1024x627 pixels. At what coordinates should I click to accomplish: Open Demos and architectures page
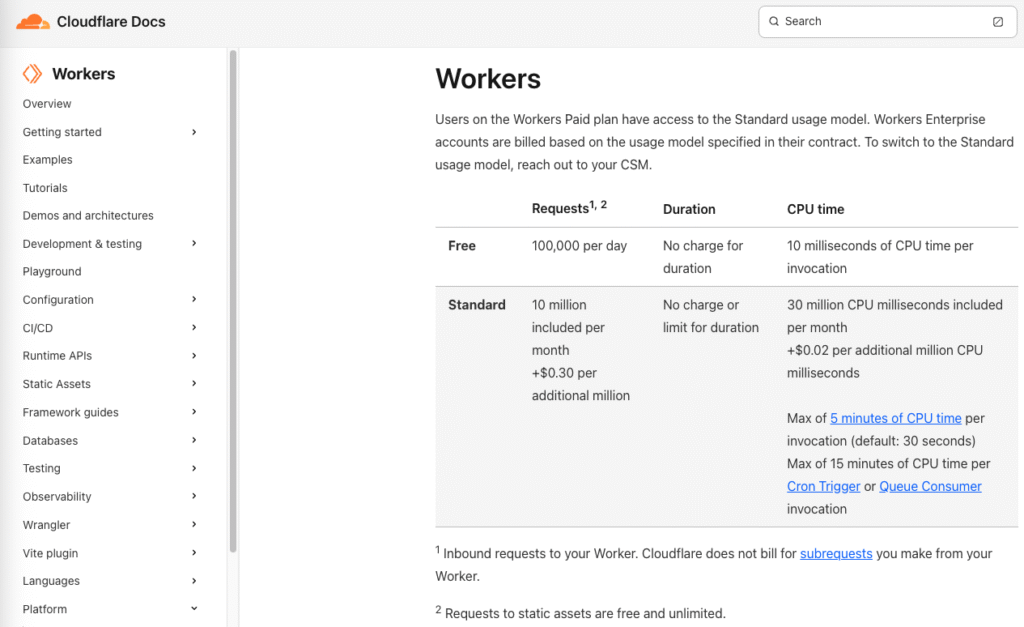pos(88,216)
